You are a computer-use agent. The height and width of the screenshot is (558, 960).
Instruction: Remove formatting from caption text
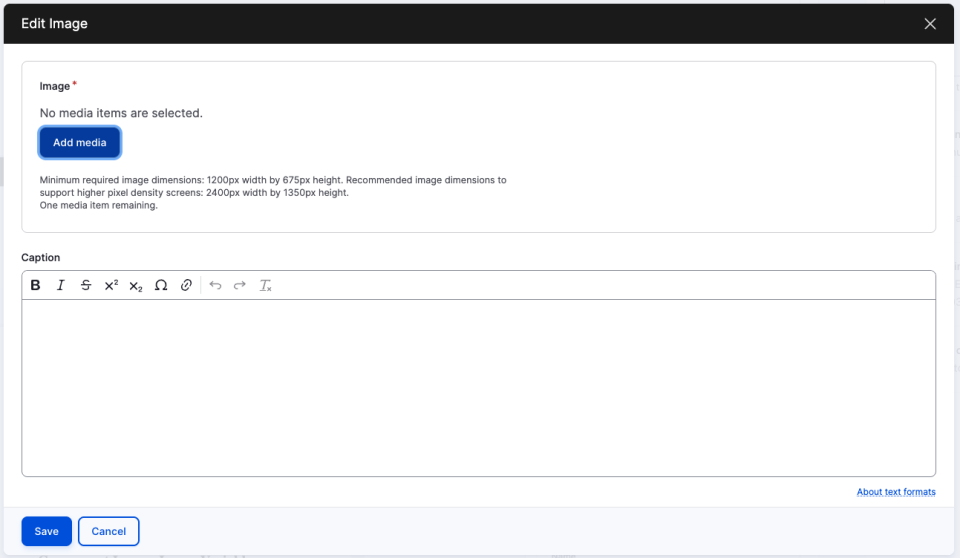(x=265, y=285)
